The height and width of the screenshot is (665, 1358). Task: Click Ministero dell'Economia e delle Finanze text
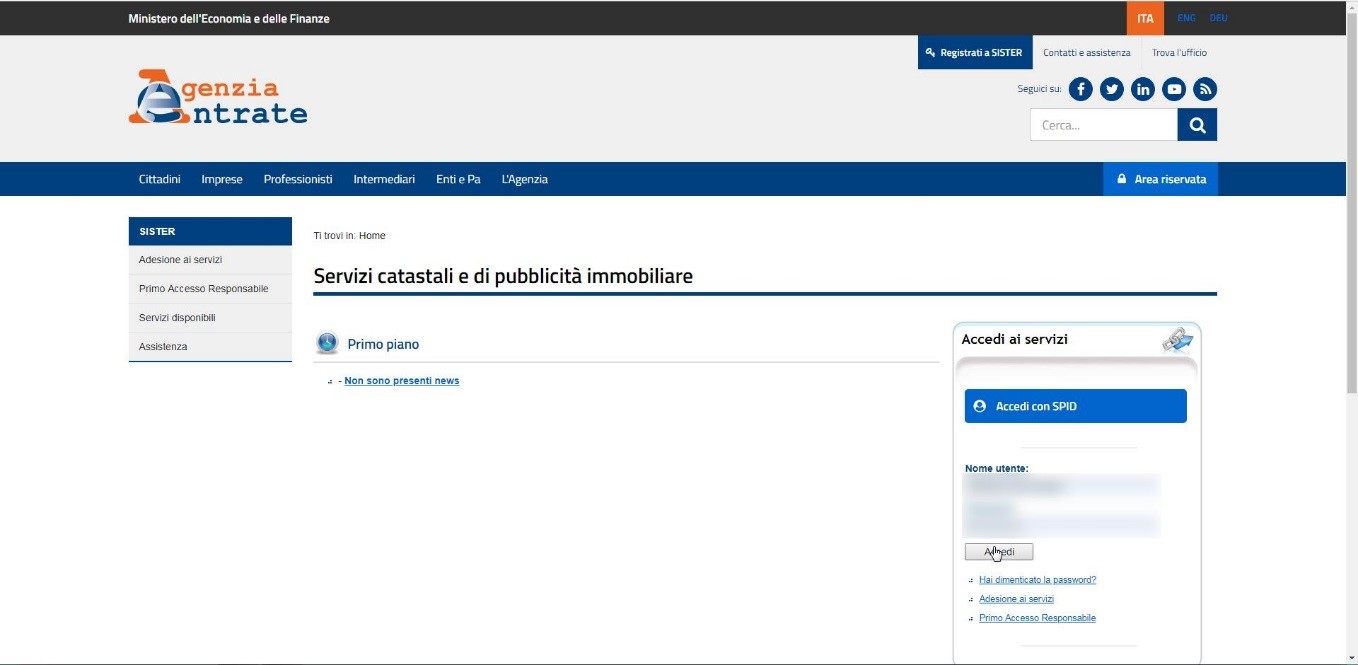point(229,18)
